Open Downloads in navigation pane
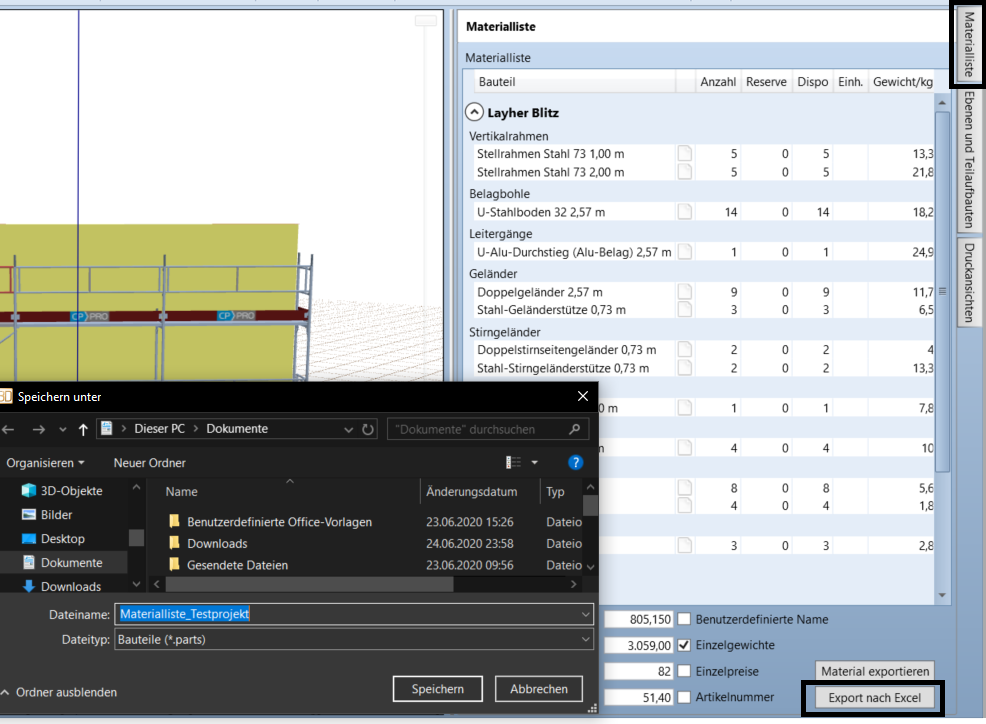The image size is (986, 724). [62, 586]
